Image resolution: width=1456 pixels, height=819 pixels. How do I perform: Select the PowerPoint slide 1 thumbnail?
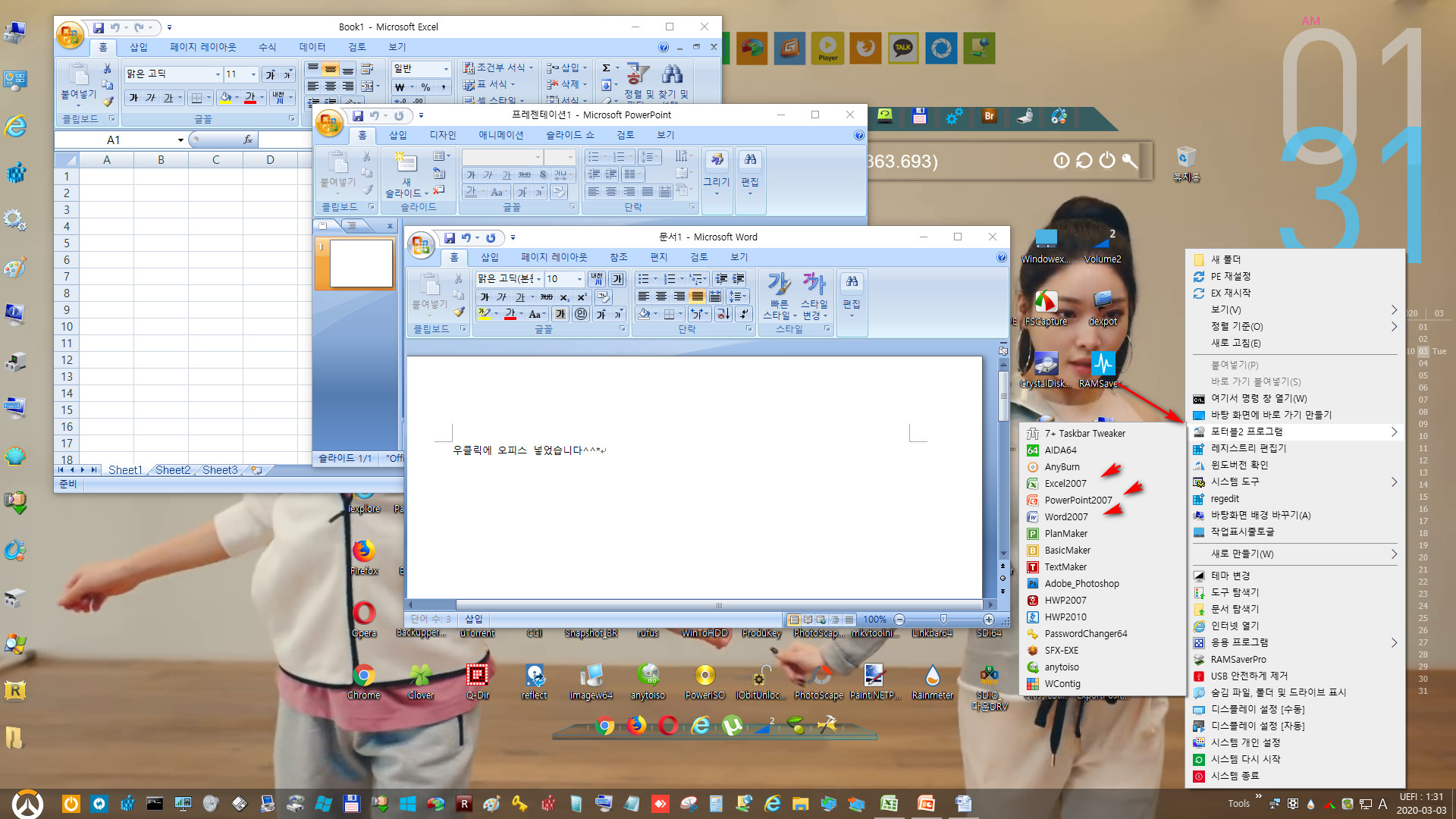click(361, 263)
